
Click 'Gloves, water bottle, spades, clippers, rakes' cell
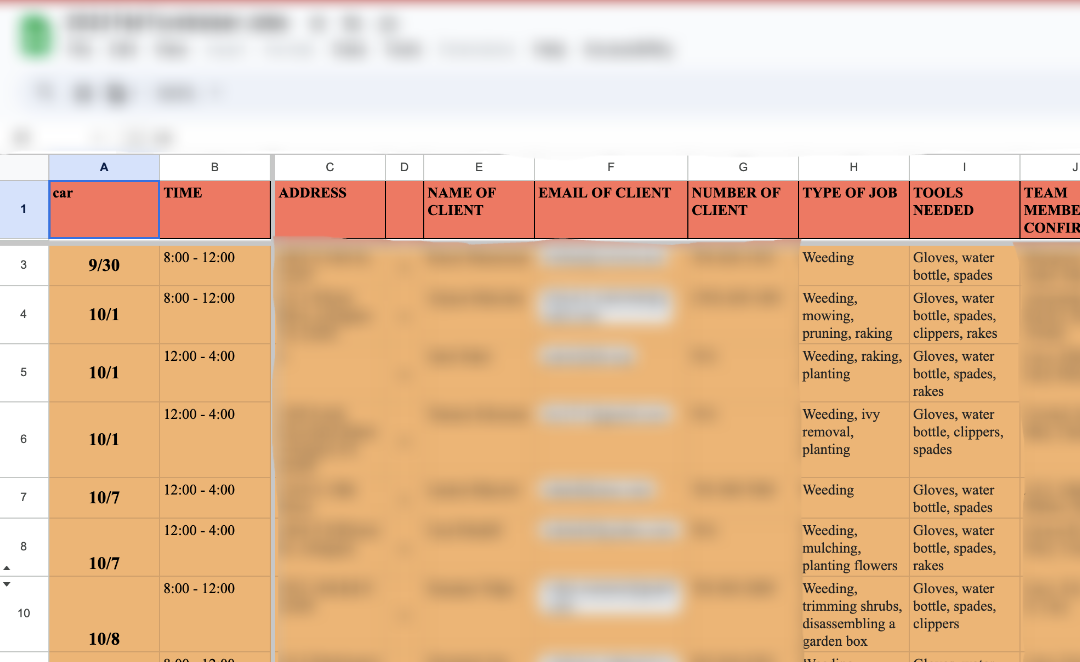964,314
